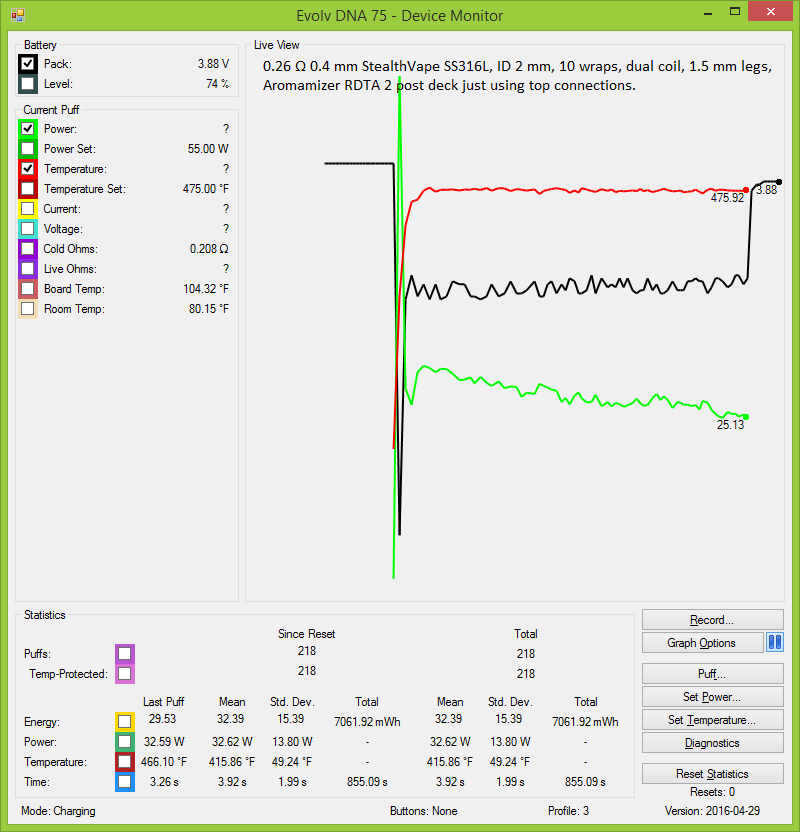Uncheck the Power graph checkbox
This screenshot has height=832, width=800.
[28, 129]
